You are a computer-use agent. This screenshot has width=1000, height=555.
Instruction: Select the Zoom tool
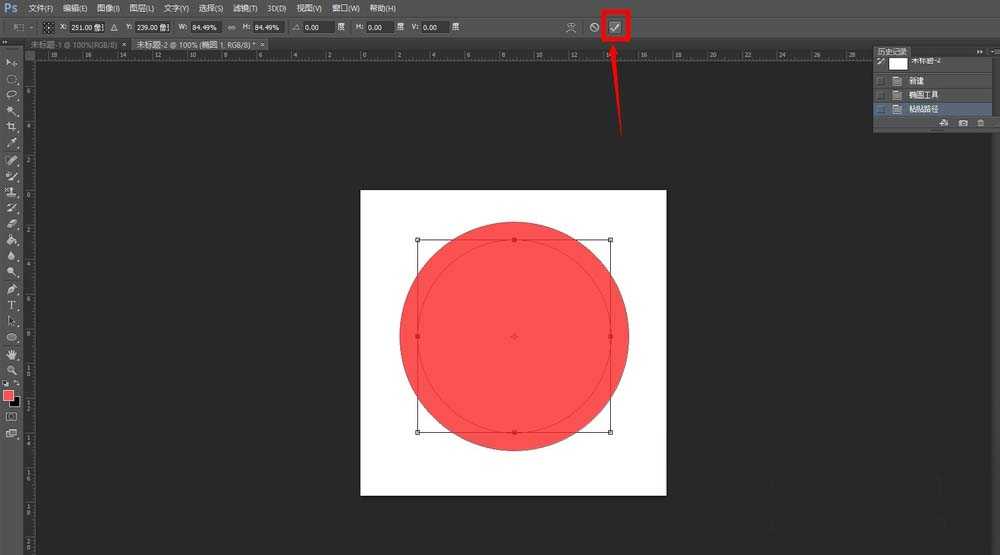[x=11, y=370]
